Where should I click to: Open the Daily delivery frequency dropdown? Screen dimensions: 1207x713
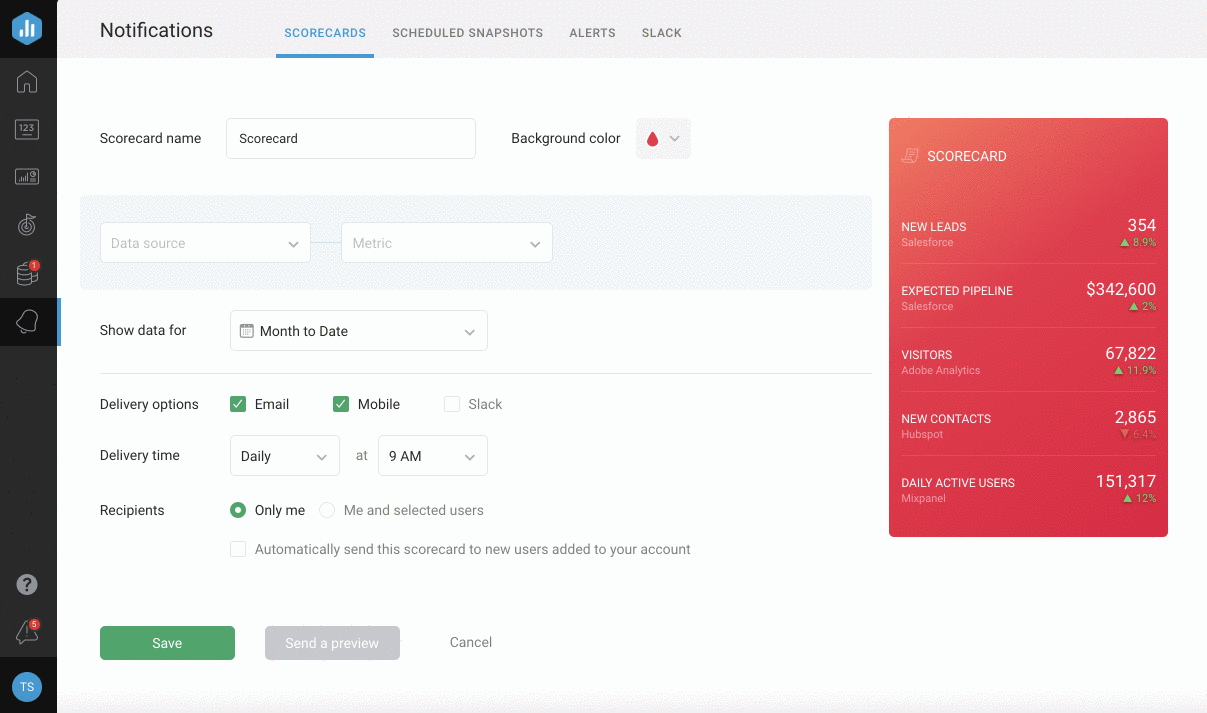click(285, 456)
